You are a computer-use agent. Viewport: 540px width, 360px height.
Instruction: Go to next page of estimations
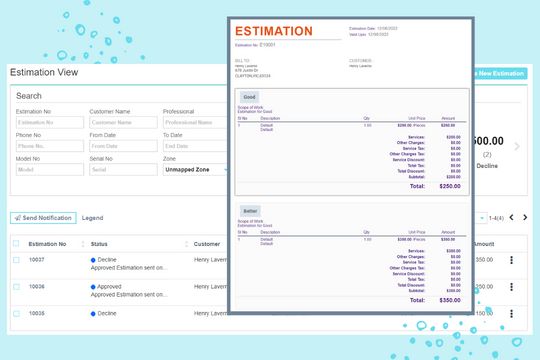(525, 217)
